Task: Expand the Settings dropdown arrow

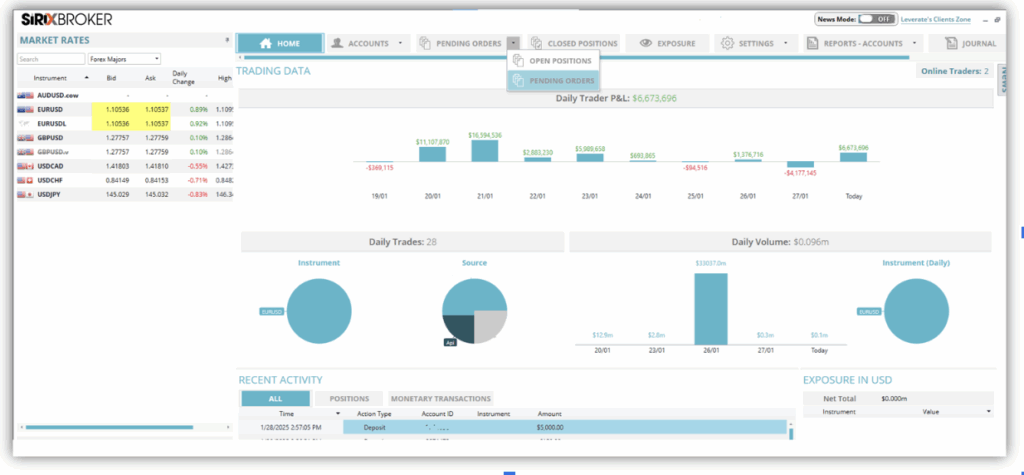Action: (x=786, y=43)
